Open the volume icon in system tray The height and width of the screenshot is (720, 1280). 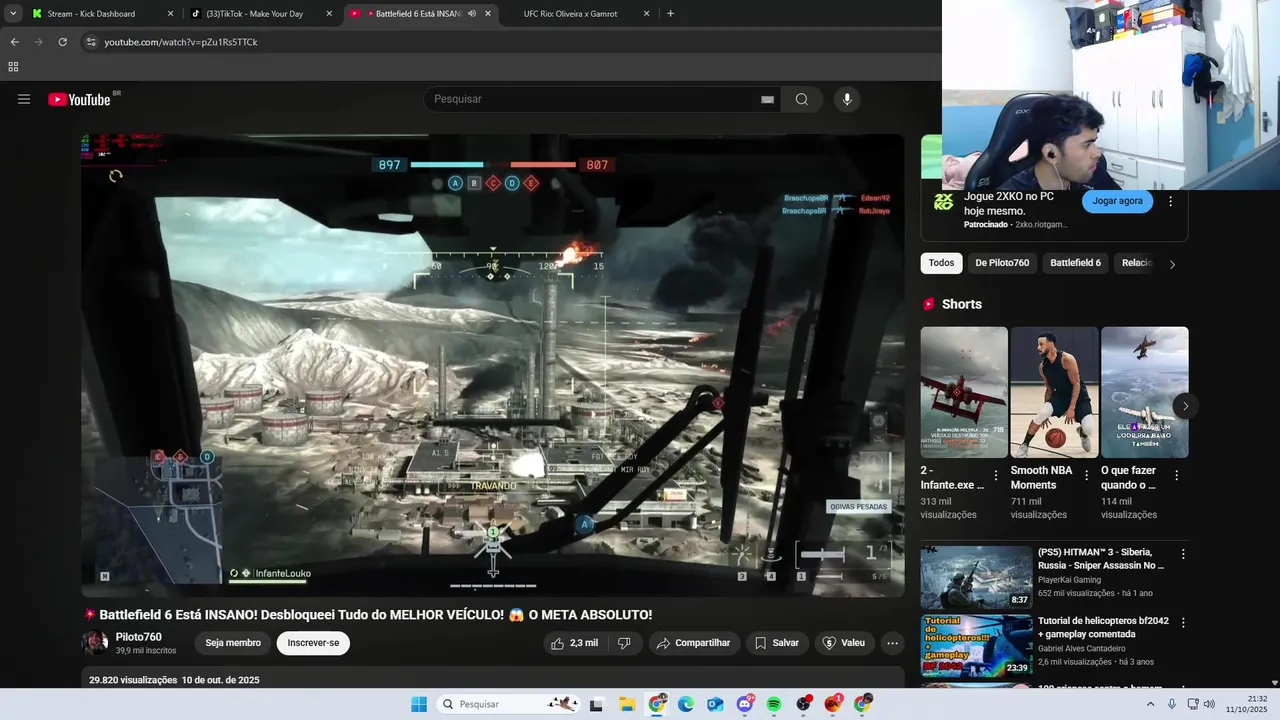pyautogui.click(x=1209, y=704)
